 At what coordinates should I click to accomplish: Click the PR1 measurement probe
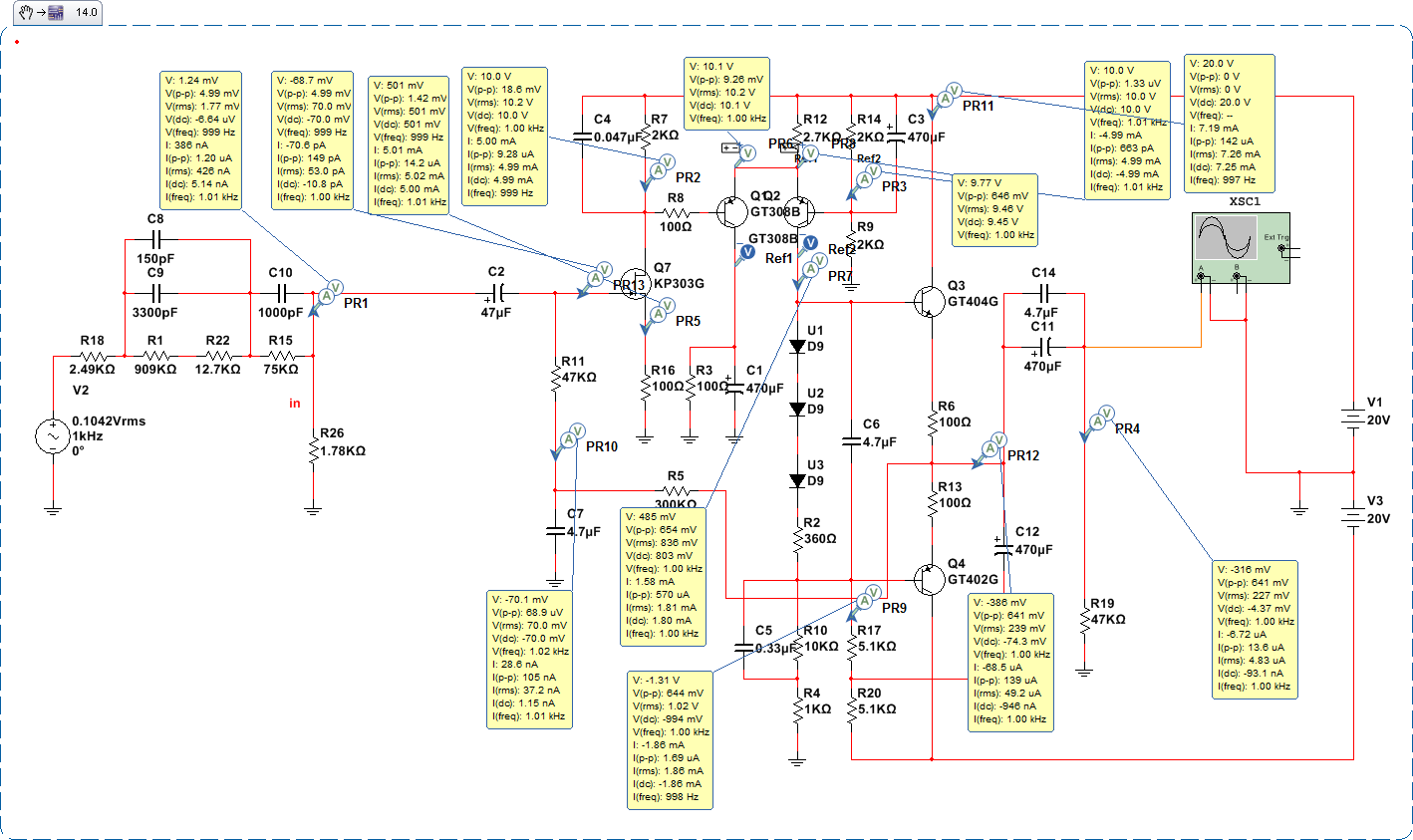click(325, 297)
